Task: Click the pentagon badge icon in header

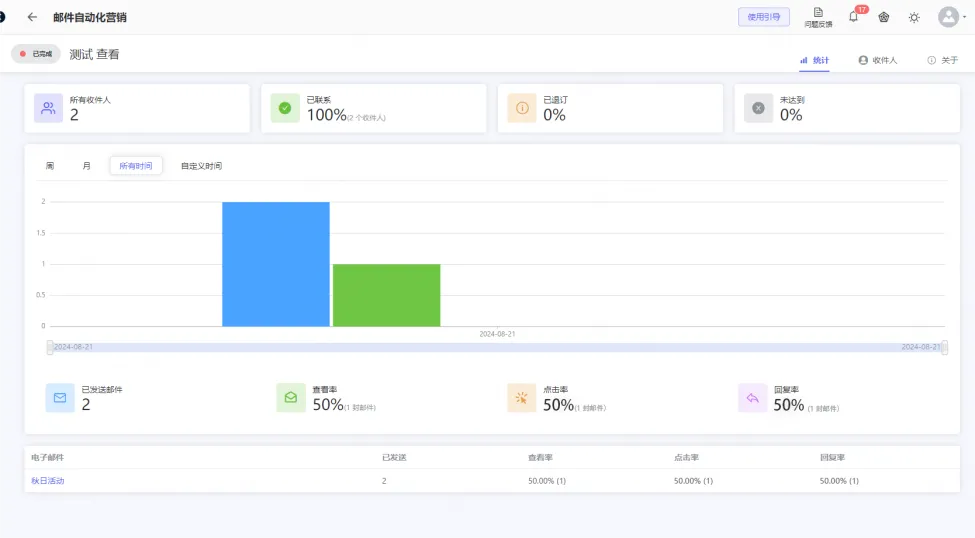Action: 884,17
